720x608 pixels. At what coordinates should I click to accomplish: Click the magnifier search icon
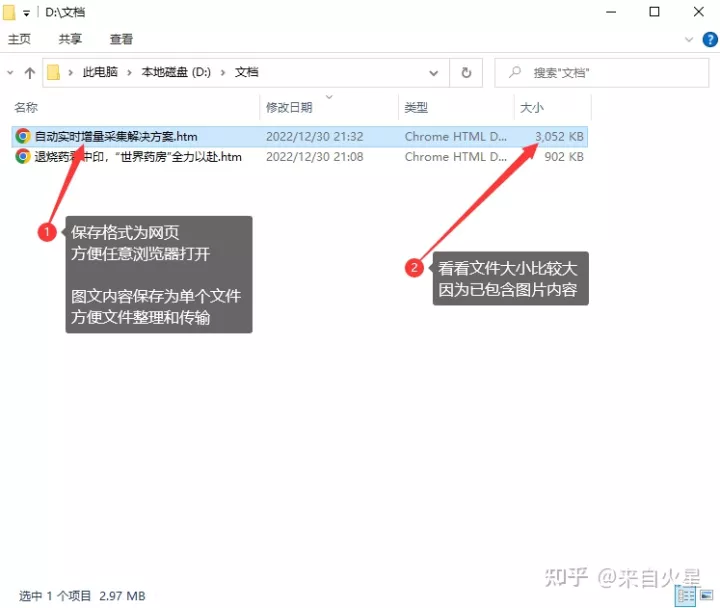pyautogui.click(x=515, y=72)
